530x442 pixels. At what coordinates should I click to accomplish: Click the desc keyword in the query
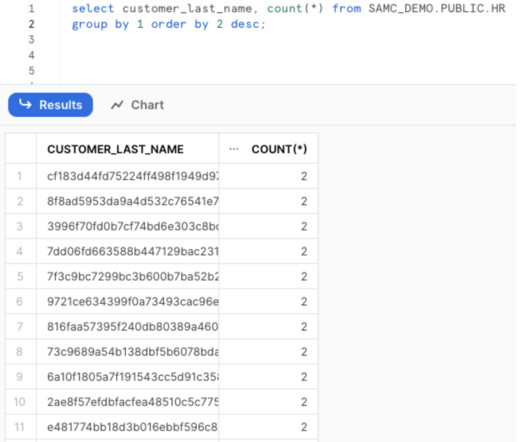pos(245,24)
